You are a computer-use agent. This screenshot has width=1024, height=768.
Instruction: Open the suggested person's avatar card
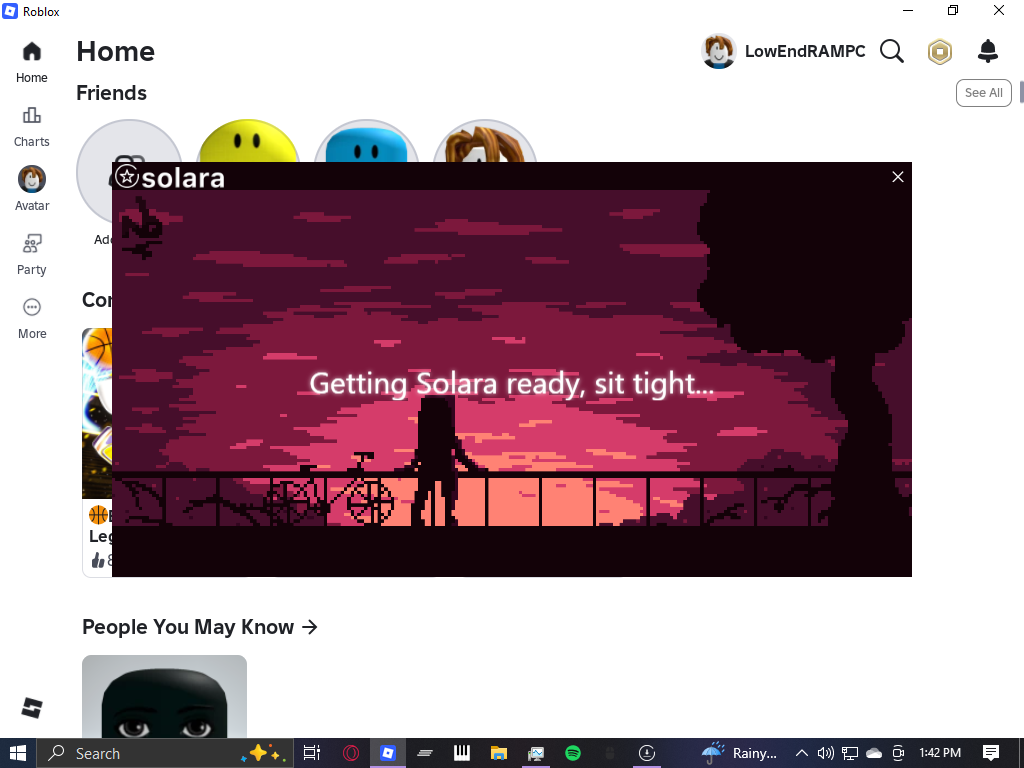click(x=165, y=696)
